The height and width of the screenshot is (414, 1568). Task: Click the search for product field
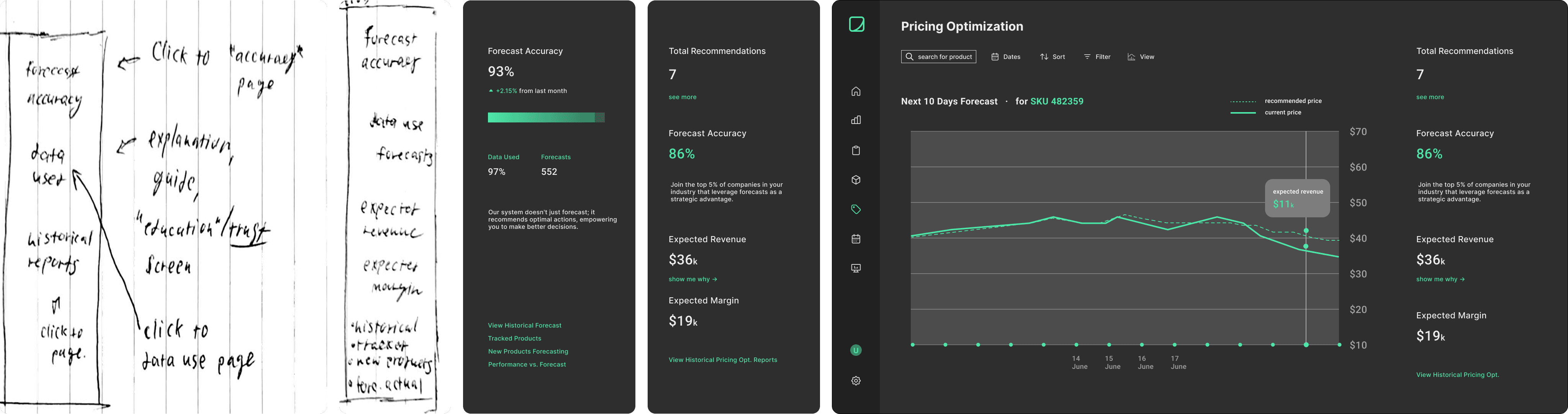pos(939,57)
